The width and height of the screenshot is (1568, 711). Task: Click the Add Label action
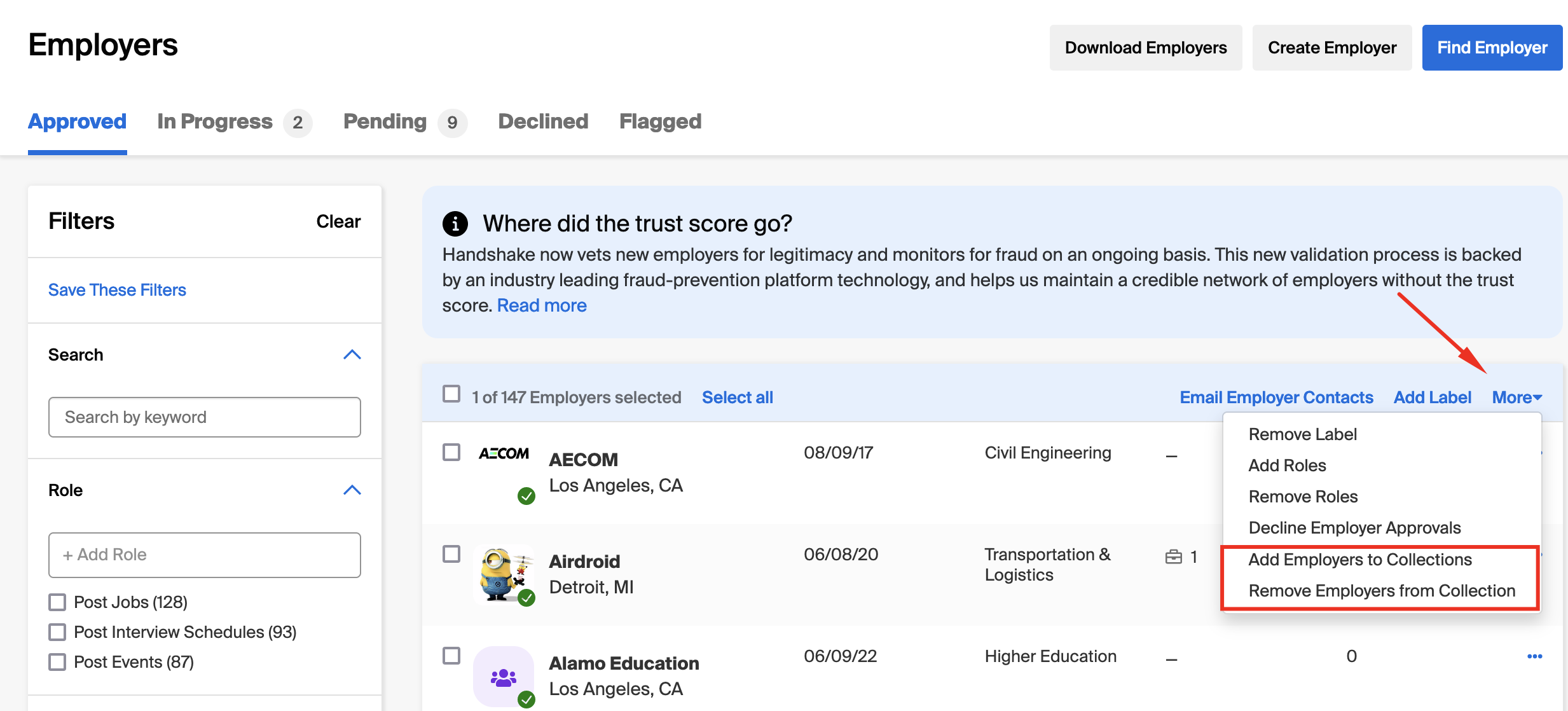tap(1433, 397)
